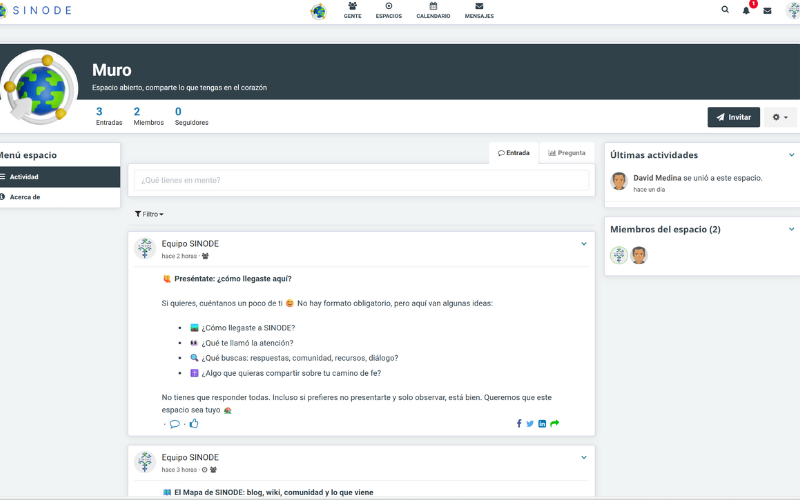This screenshot has height=500, width=800.
Task: Open the Filtro dropdown
Action: (149, 214)
